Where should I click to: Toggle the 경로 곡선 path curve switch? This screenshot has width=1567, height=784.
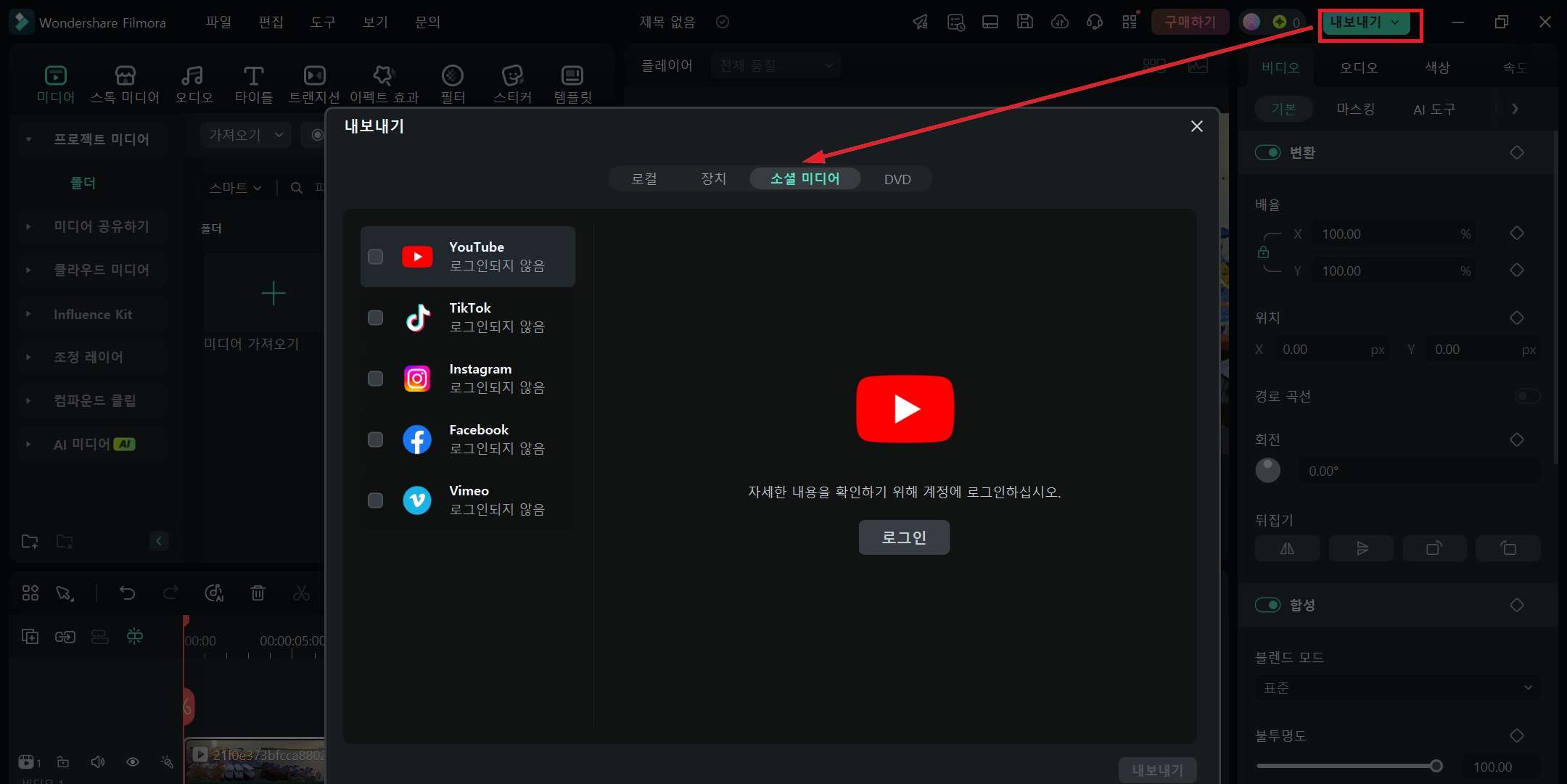(x=1527, y=396)
